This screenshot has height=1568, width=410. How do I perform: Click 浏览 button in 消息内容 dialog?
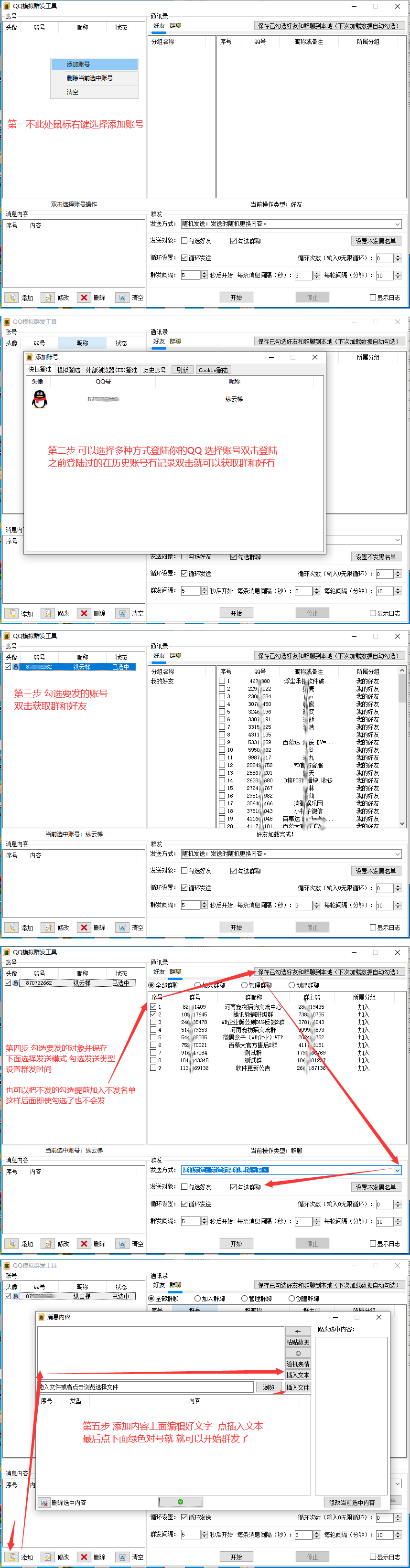point(269,1387)
